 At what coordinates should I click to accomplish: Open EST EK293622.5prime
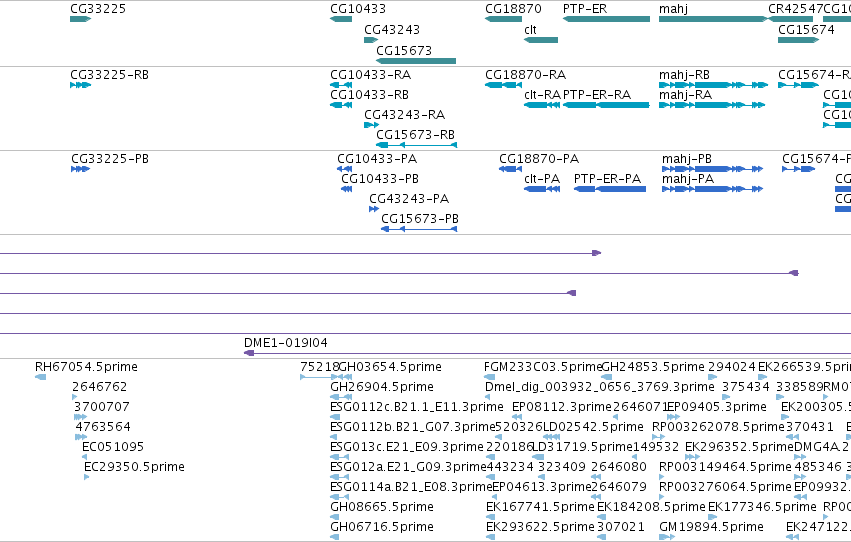click(540, 527)
